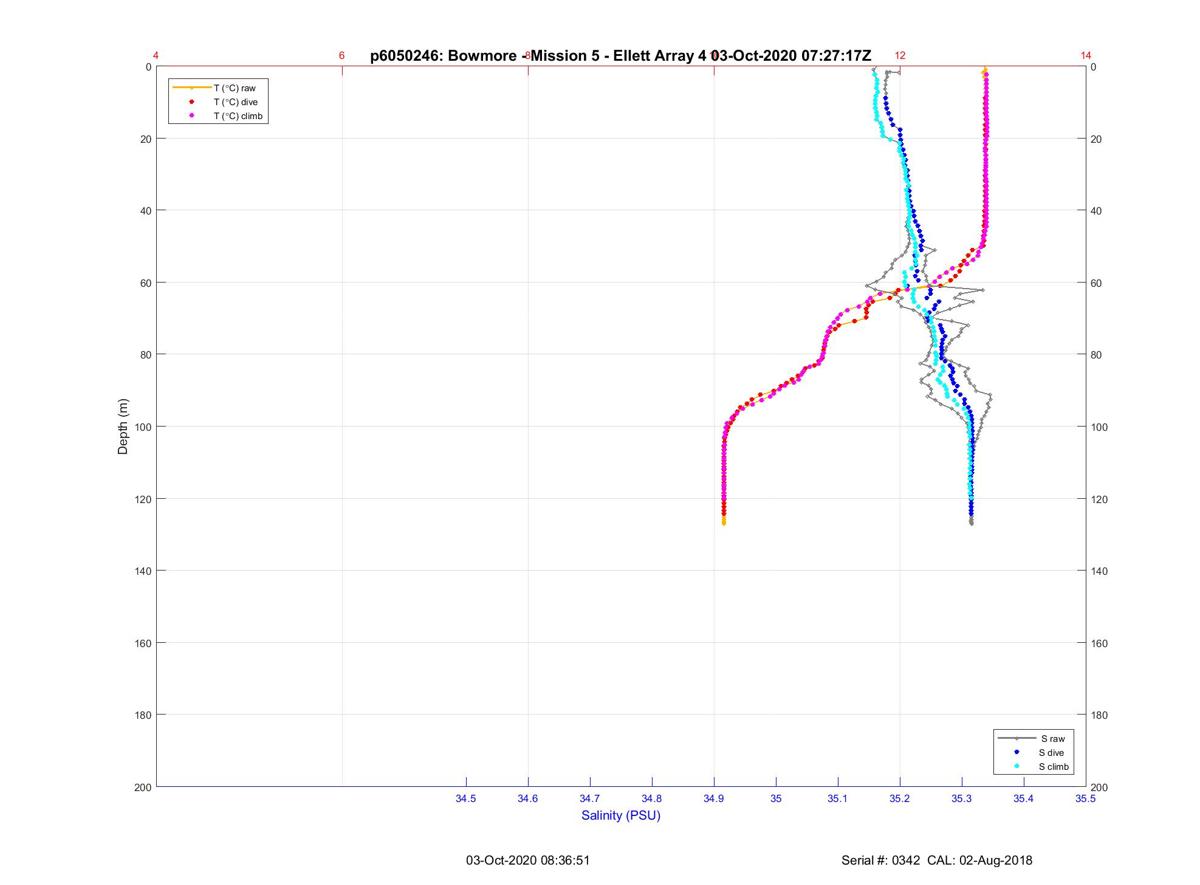Click depth tick 60 on the left axis
Viewport: 1200px width, 885px height.
tap(145, 283)
